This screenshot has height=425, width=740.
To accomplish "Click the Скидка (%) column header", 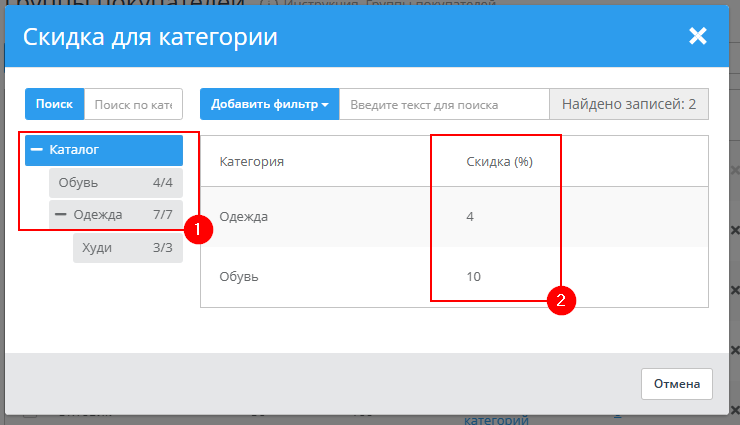I will 499,161.
